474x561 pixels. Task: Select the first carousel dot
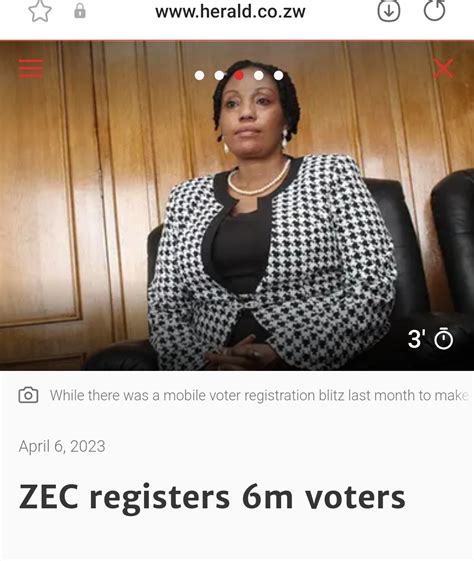[x=199, y=75]
